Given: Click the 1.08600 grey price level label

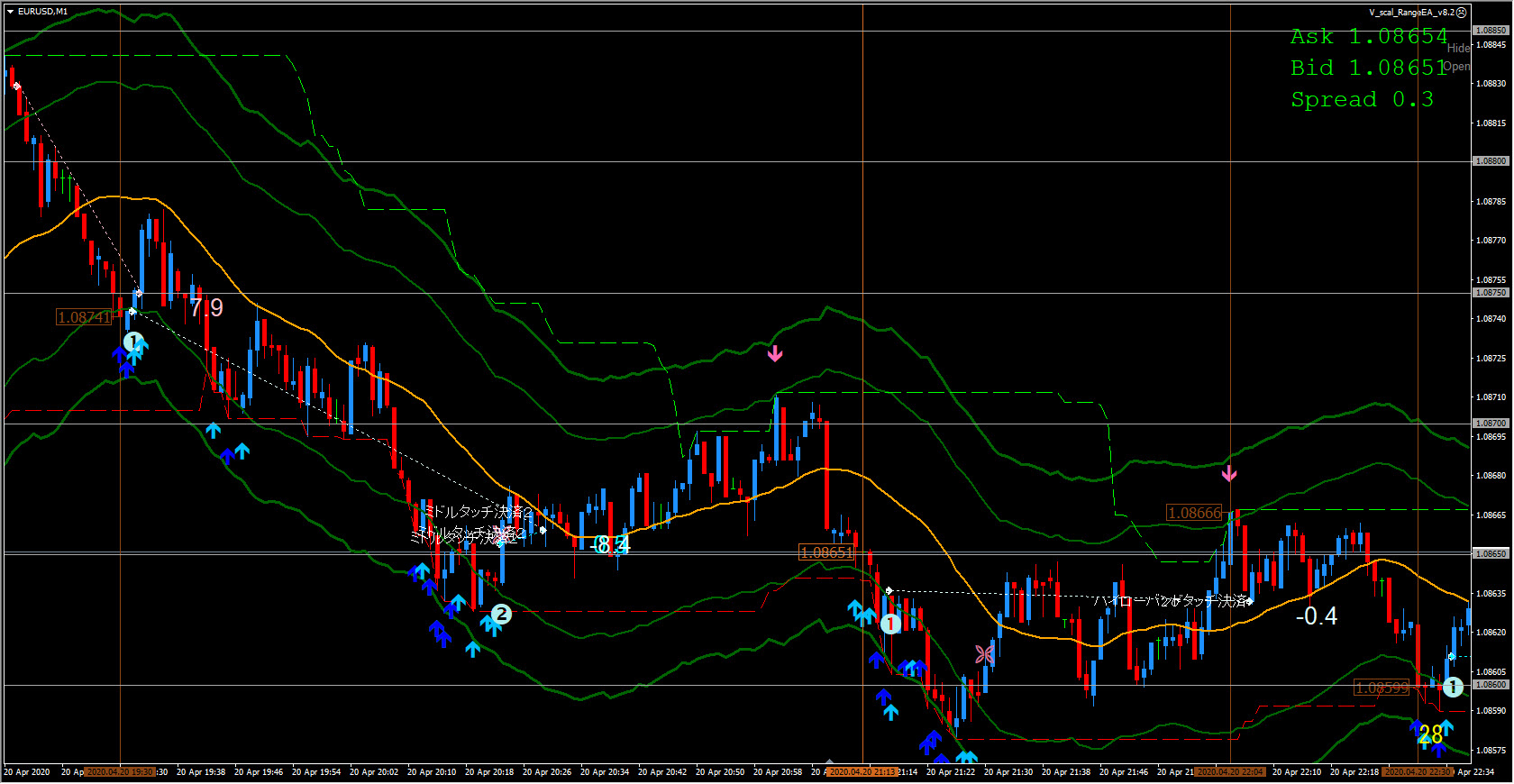Looking at the screenshot, I should point(1491,685).
